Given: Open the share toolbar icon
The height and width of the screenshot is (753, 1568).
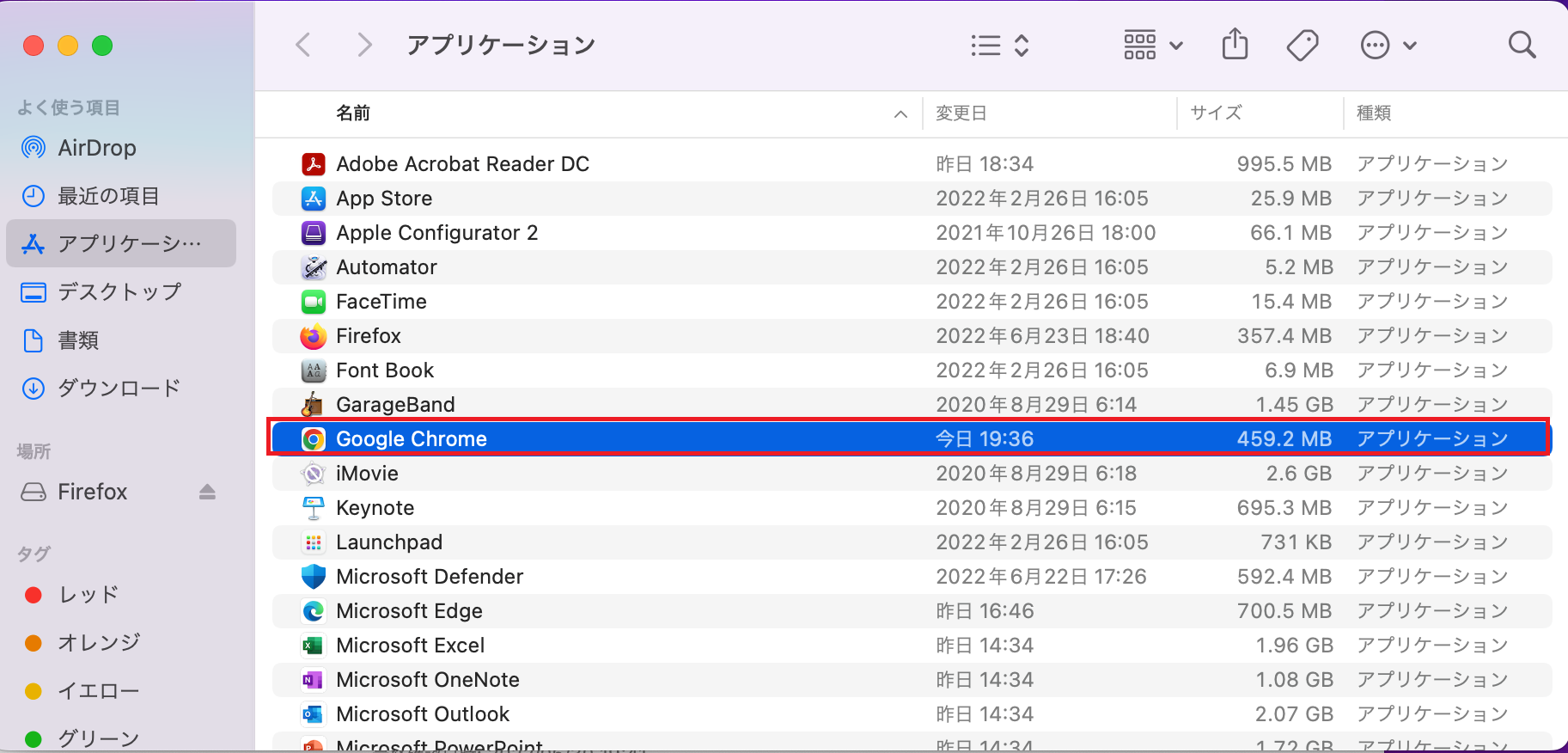Looking at the screenshot, I should pos(1235,44).
